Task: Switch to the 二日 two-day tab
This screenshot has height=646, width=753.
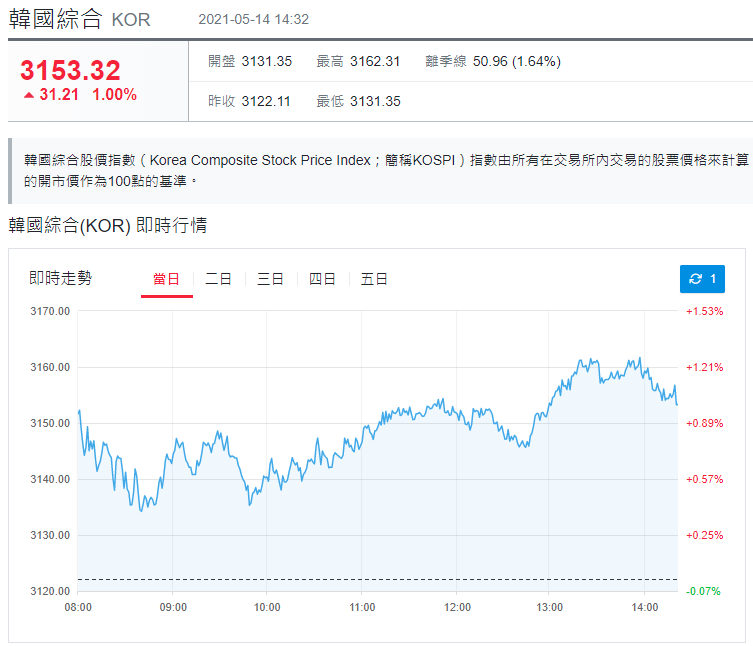Action: 219,279
